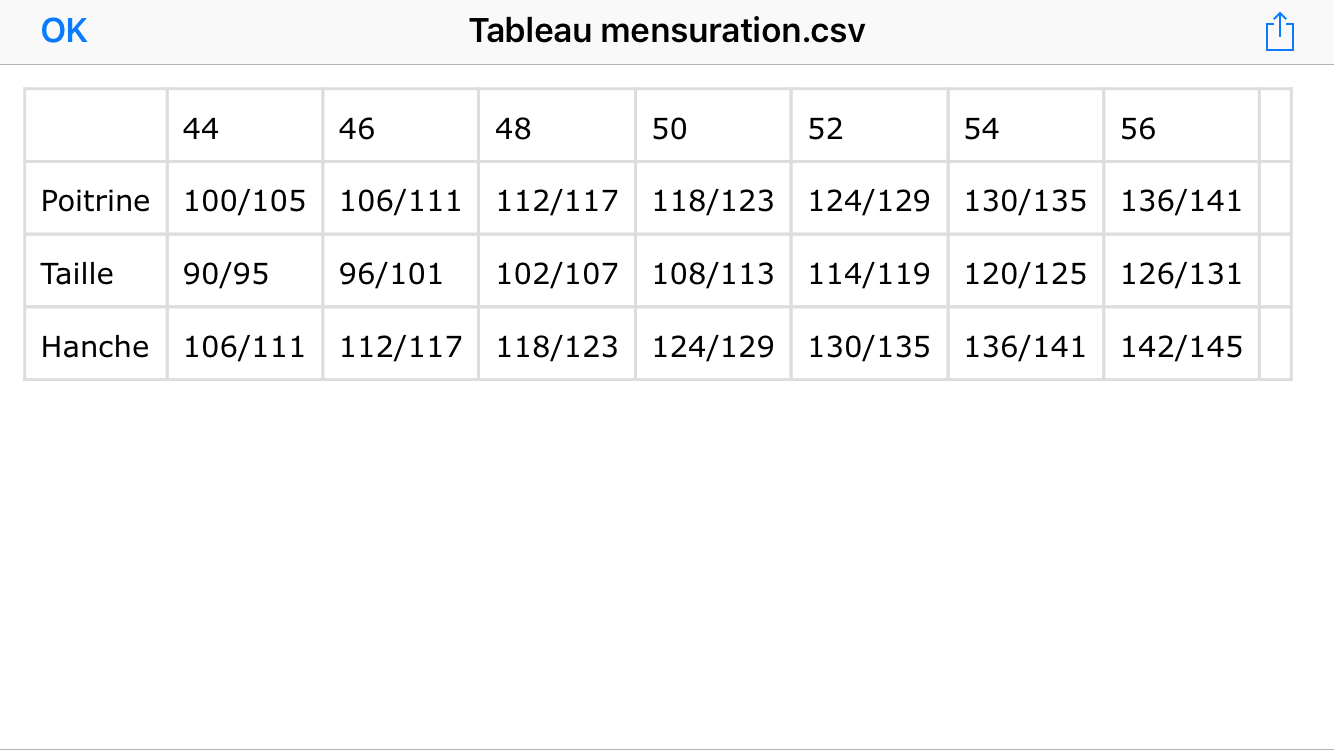Select the Poitrine cell 136/141
Screen dimensions: 1334x750
[1181, 201]
